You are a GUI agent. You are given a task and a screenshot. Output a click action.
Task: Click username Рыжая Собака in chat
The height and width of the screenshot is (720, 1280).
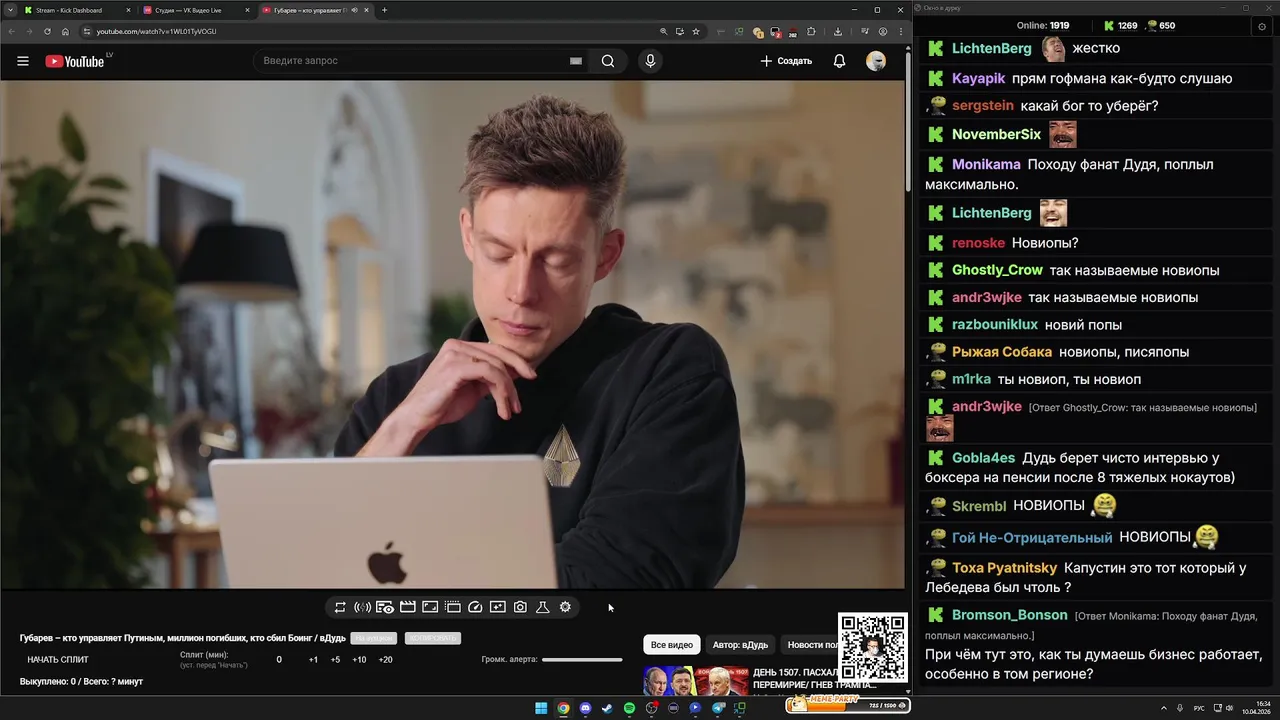pos(1002,352)
